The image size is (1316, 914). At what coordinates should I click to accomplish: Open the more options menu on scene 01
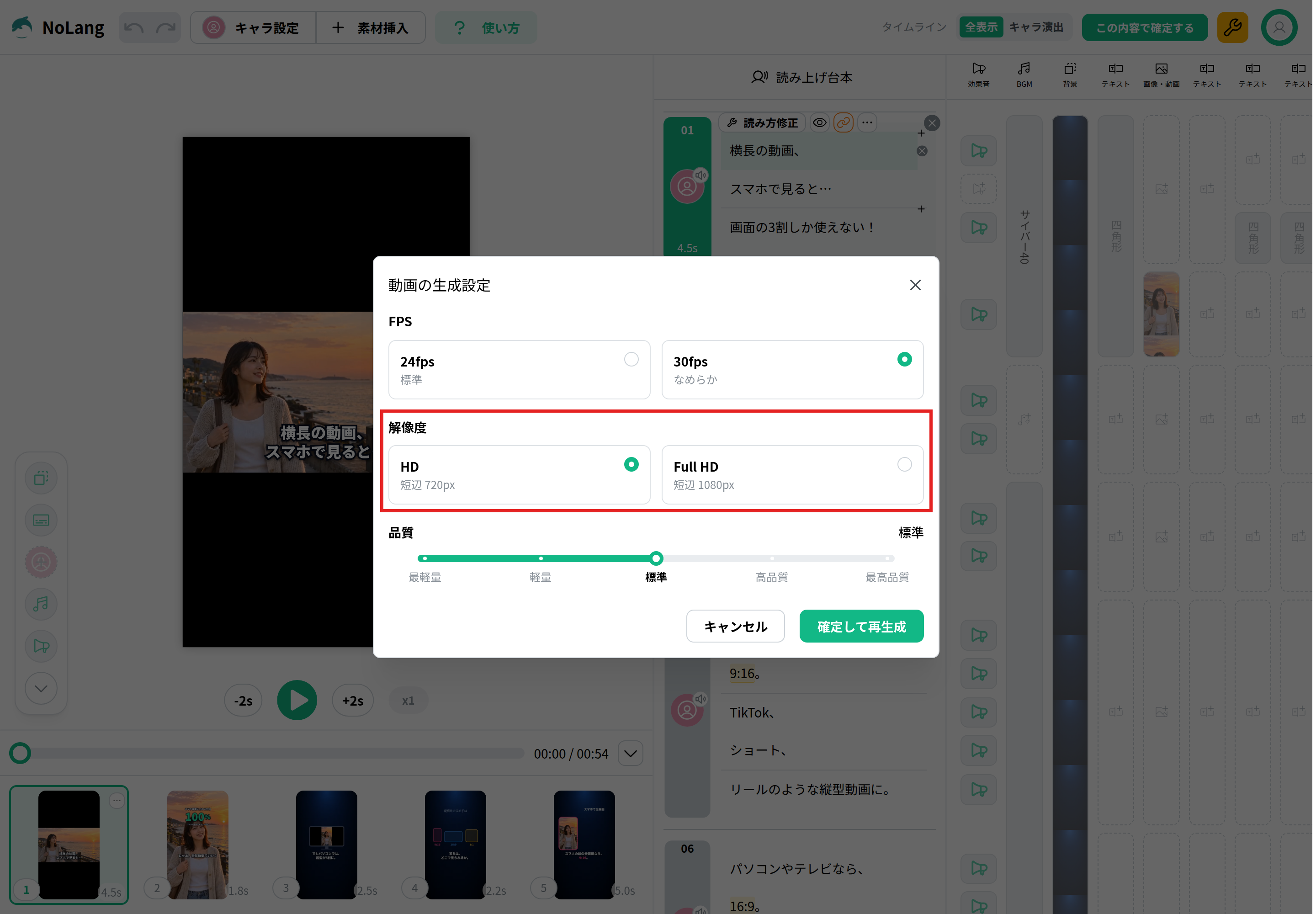[x=867, y=122]
